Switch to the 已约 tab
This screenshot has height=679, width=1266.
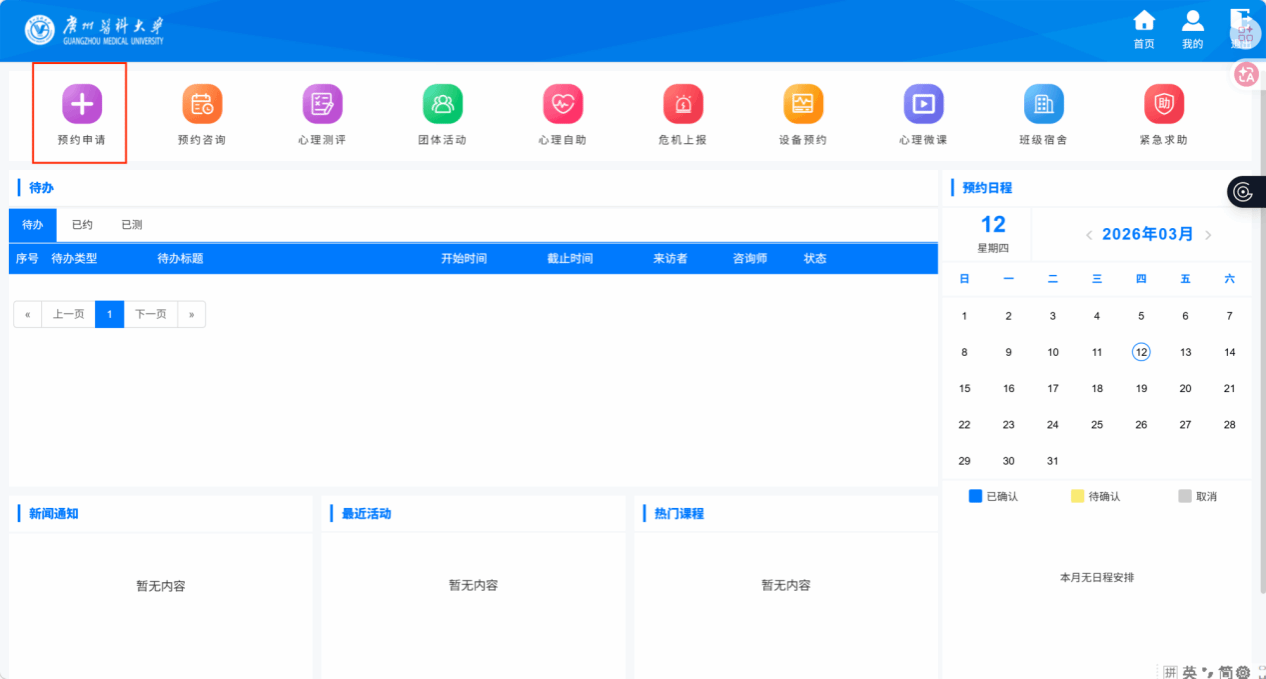tap(82, 225)
